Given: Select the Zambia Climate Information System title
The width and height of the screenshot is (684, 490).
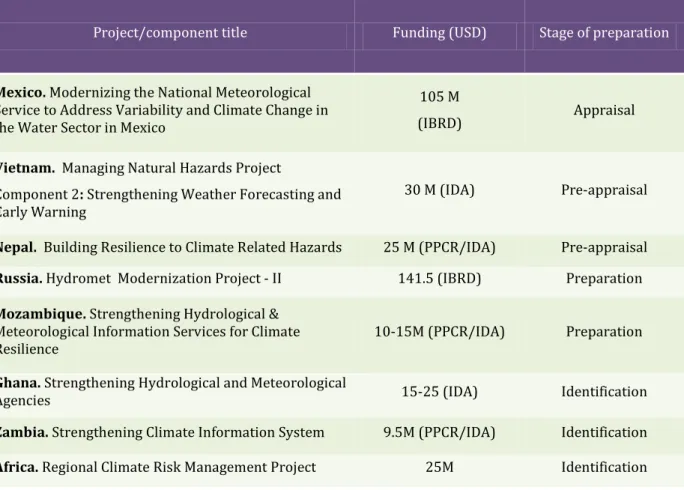Looking at the screenshot, I should (x=162, y=432).
